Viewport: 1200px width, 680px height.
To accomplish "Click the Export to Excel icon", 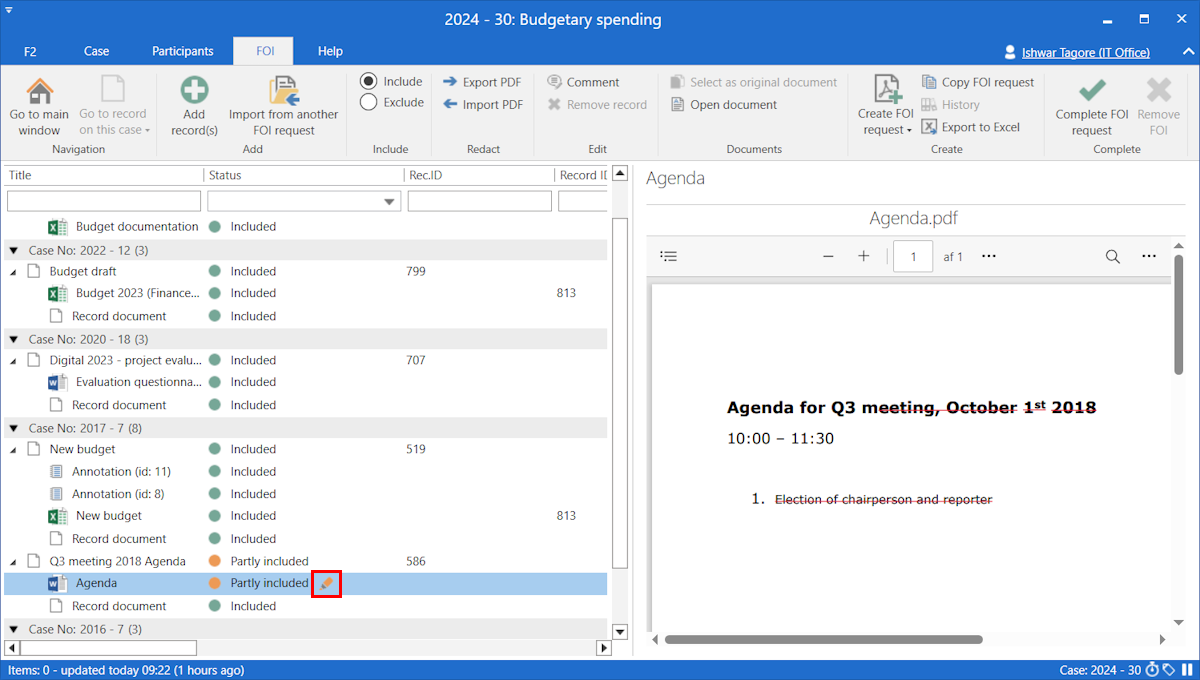I will [x=930, y=127].
